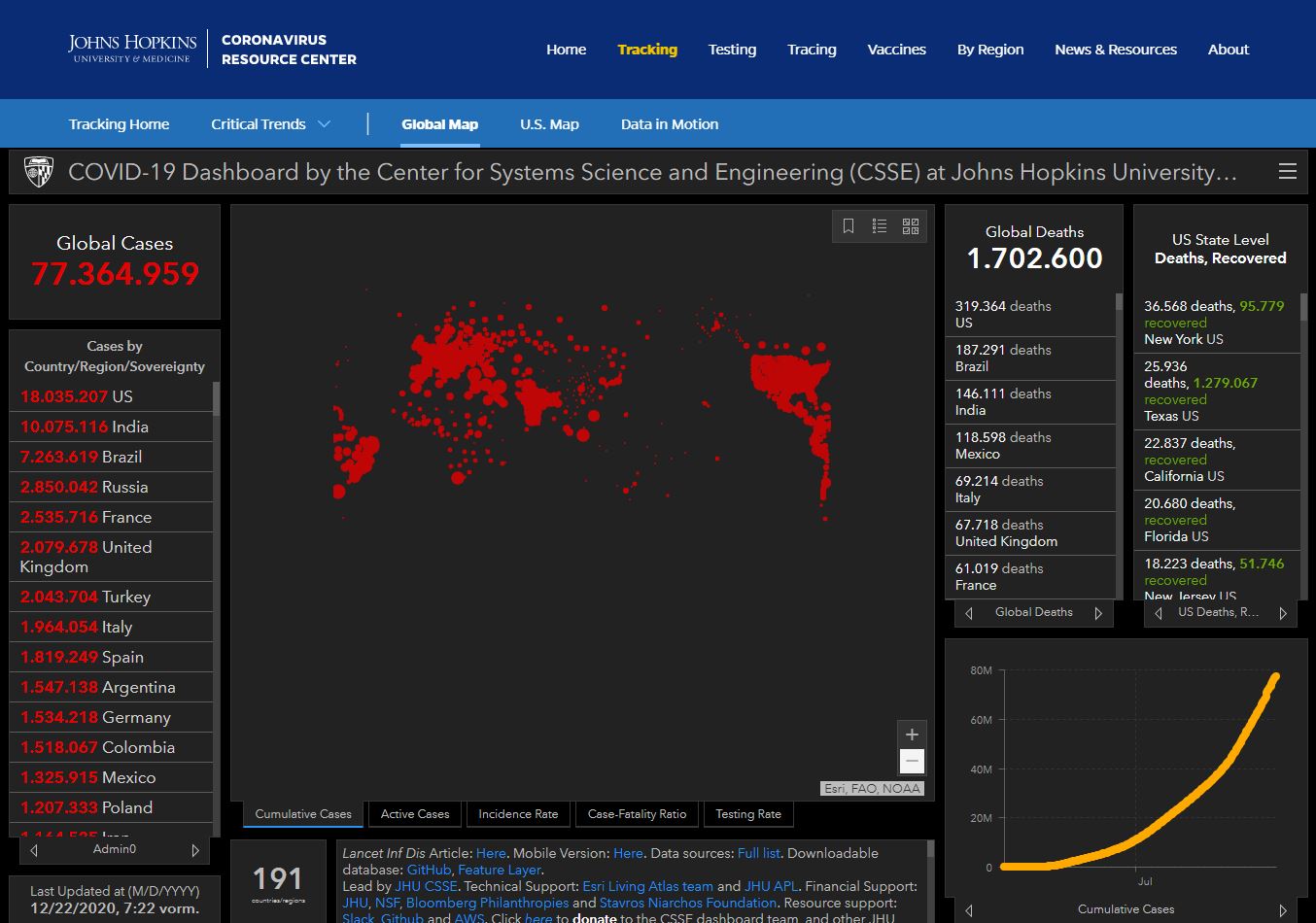Click the bookmarks icon on map
1316x923 pixels.
click(x=848, y=226)
